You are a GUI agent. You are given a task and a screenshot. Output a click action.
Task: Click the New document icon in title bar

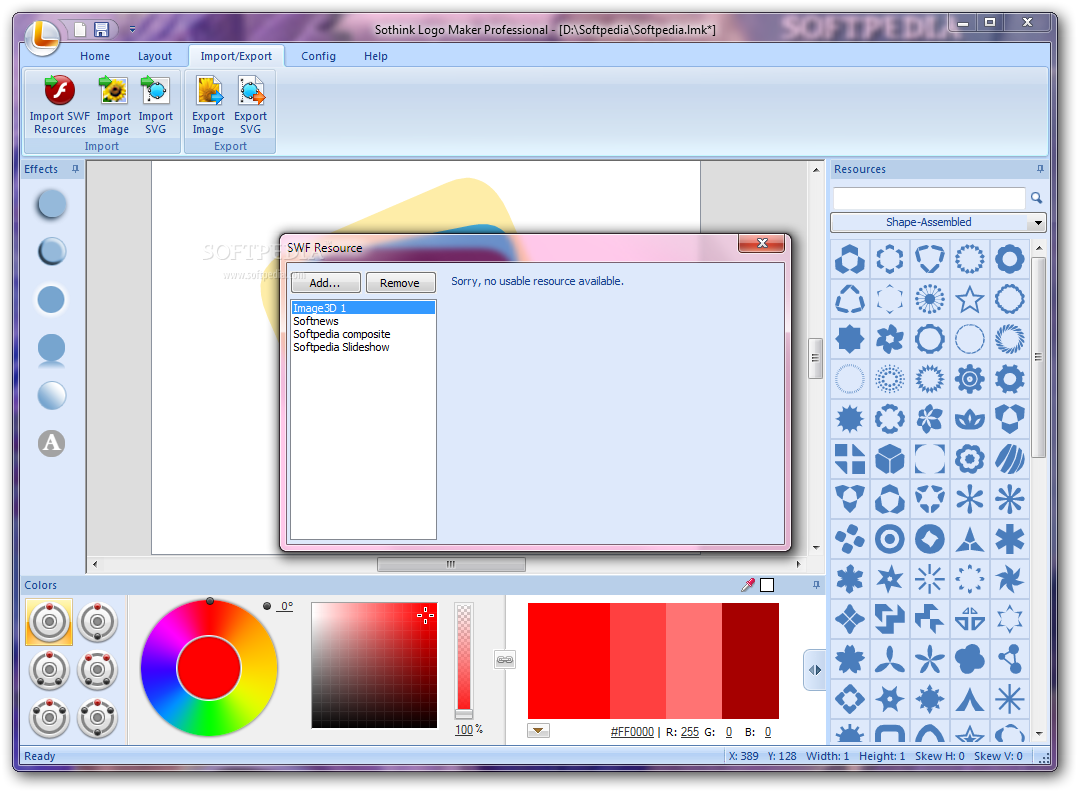click(80, 30)
